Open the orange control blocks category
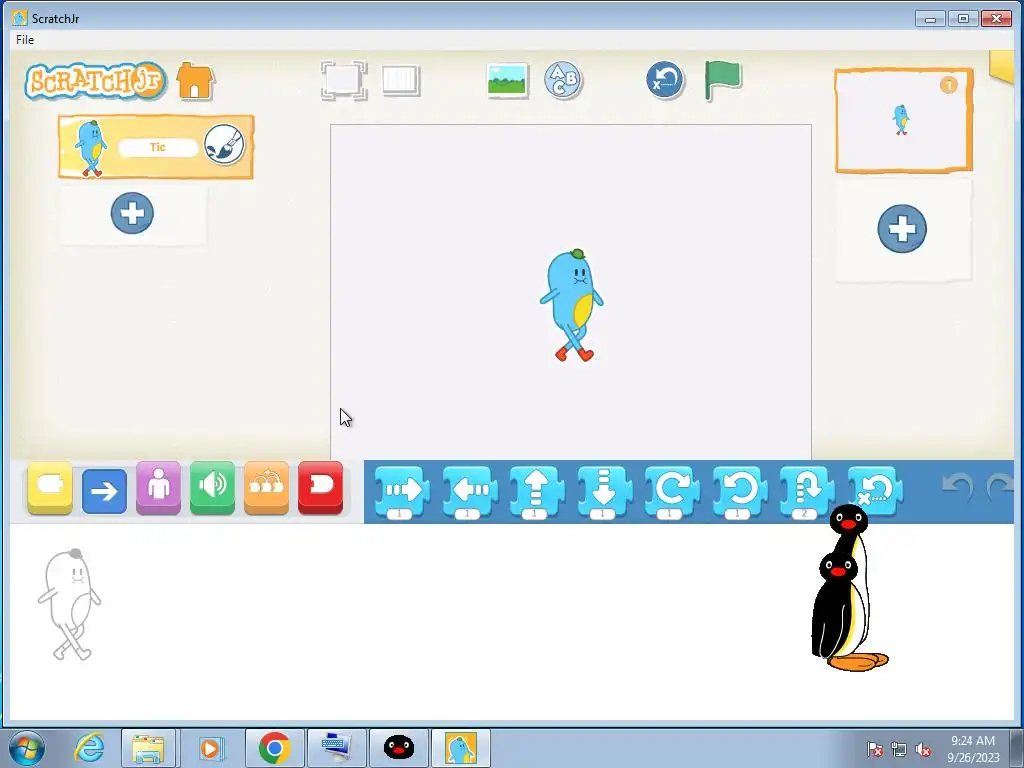 pyautogui.click(x=266, y=488)
